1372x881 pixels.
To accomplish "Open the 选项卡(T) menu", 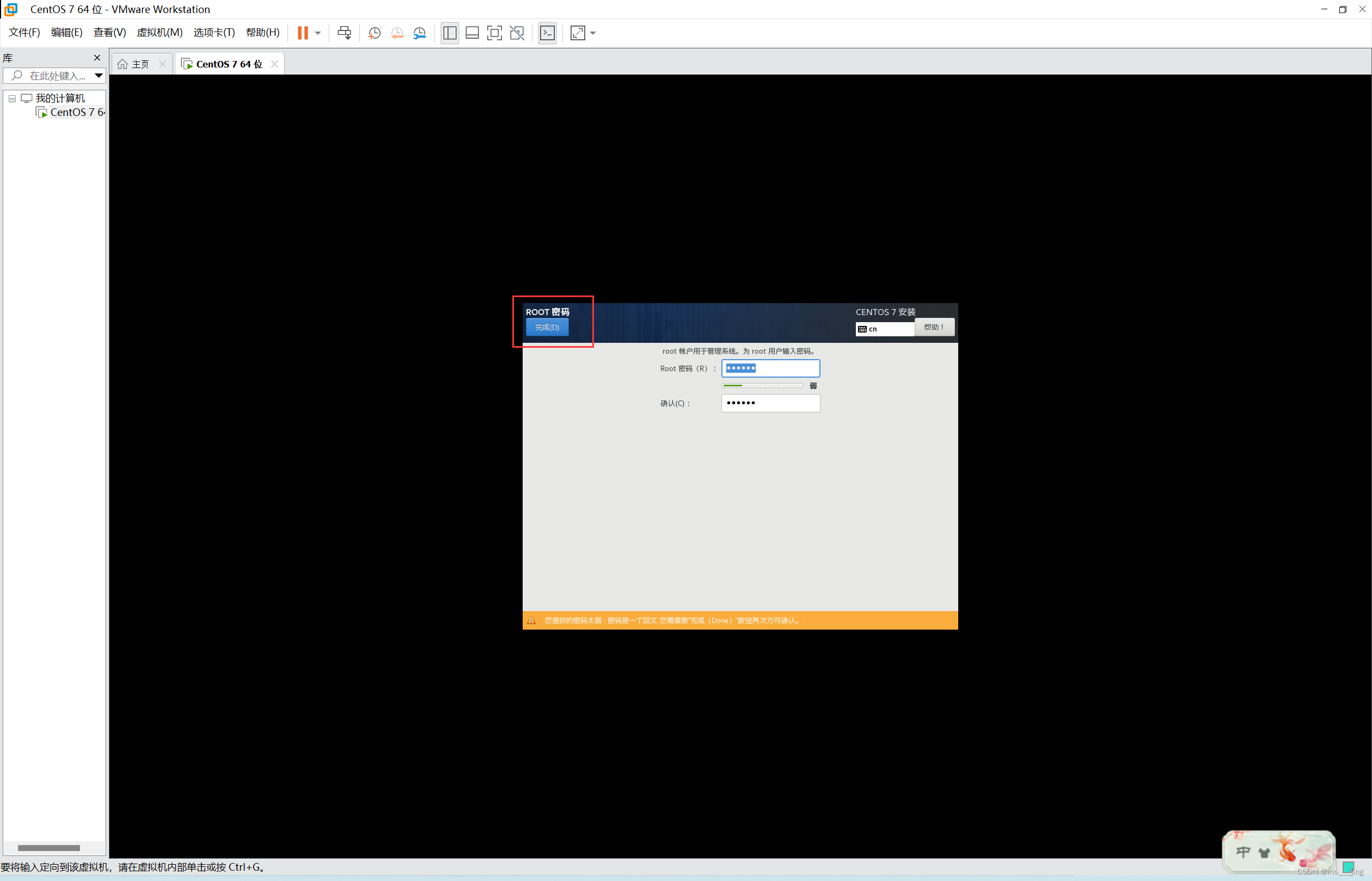I will coord(213,33).
